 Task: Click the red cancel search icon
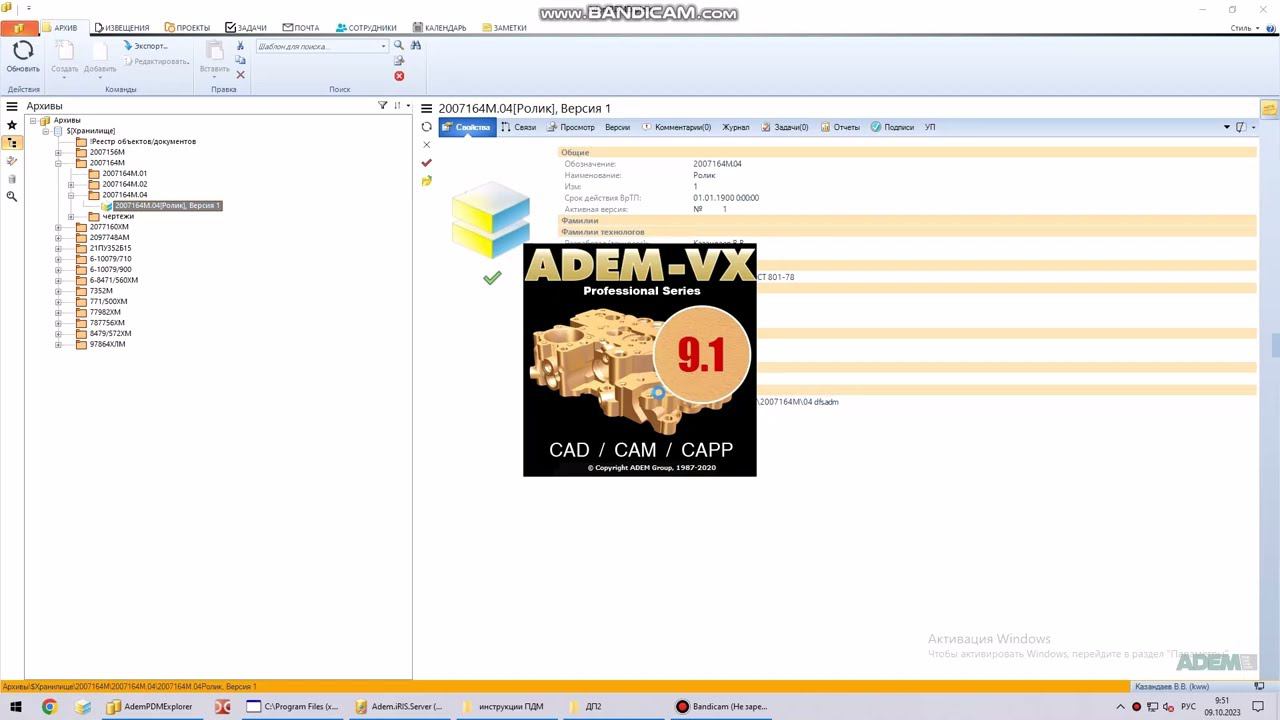click(x=399, y=76)
